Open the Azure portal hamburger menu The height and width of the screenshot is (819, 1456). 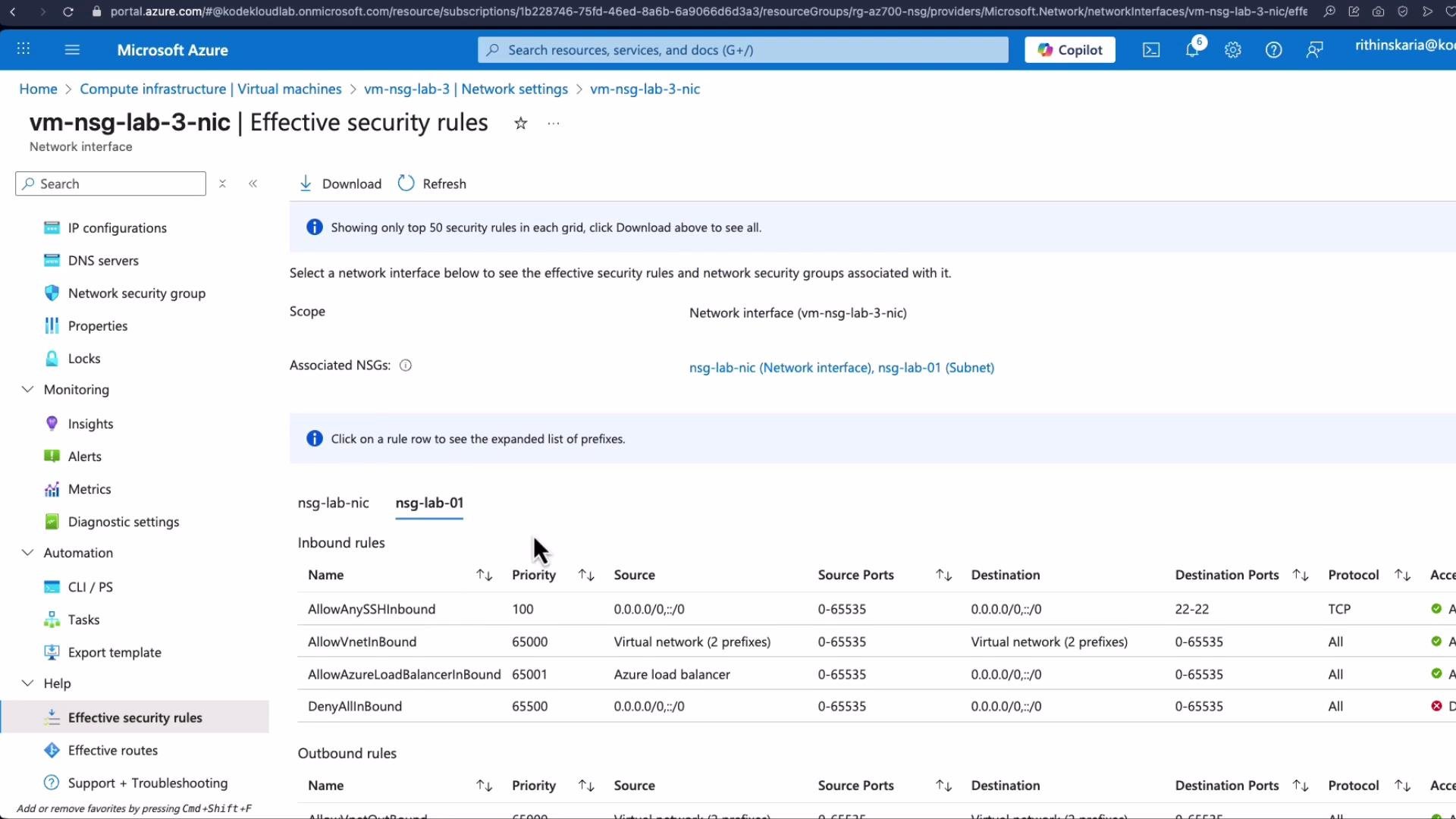coord(72,50)
